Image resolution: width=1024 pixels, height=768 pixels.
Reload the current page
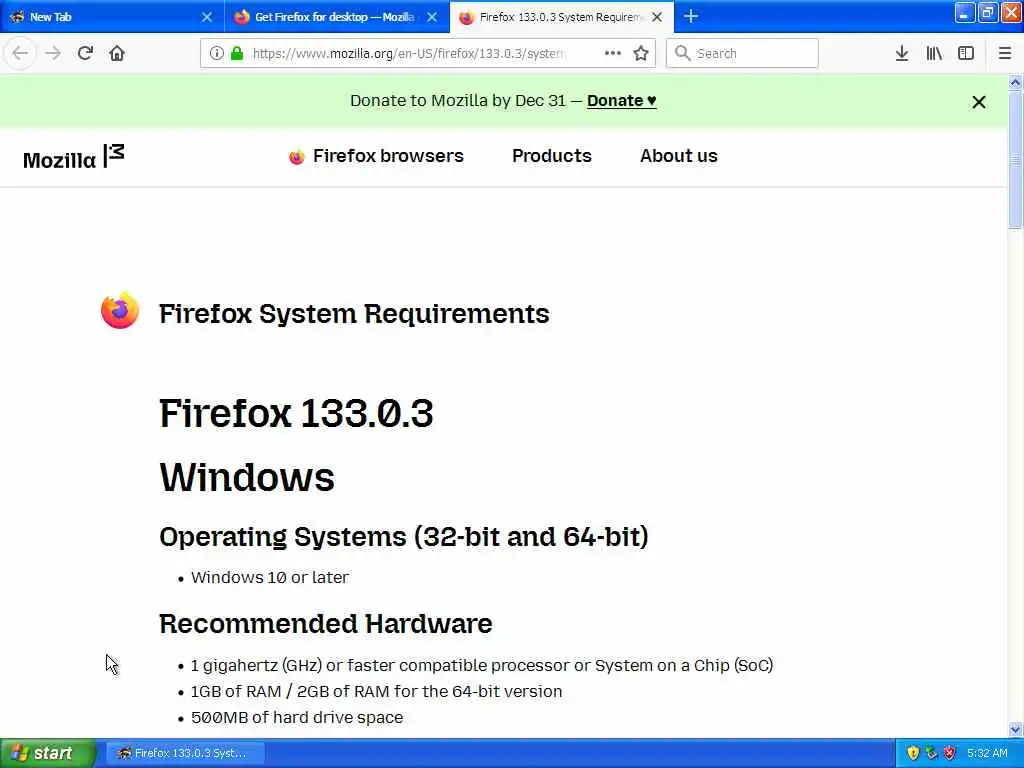pyautogui.click(x=85, y=53)
